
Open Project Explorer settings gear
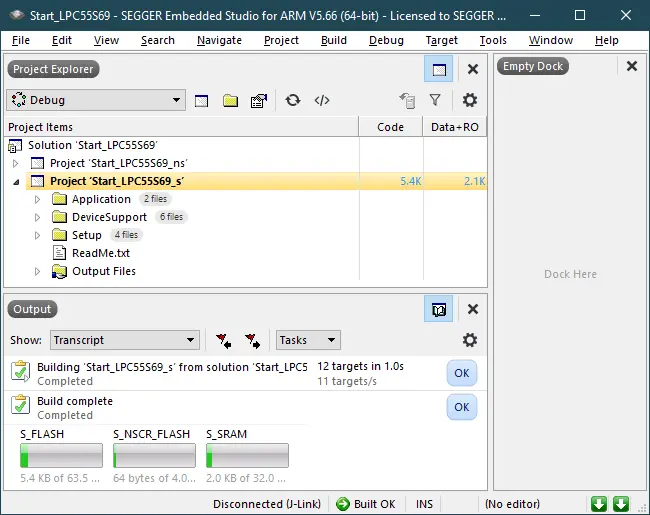469,100
